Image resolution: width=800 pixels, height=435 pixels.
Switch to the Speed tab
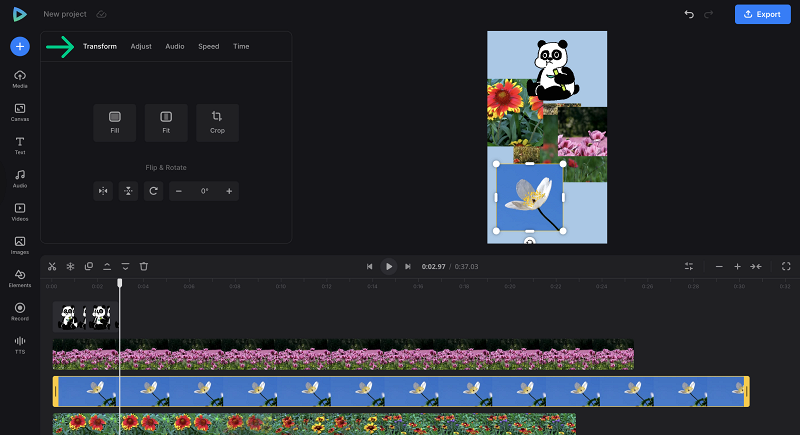pyautogui.click(x=209, y=46)
